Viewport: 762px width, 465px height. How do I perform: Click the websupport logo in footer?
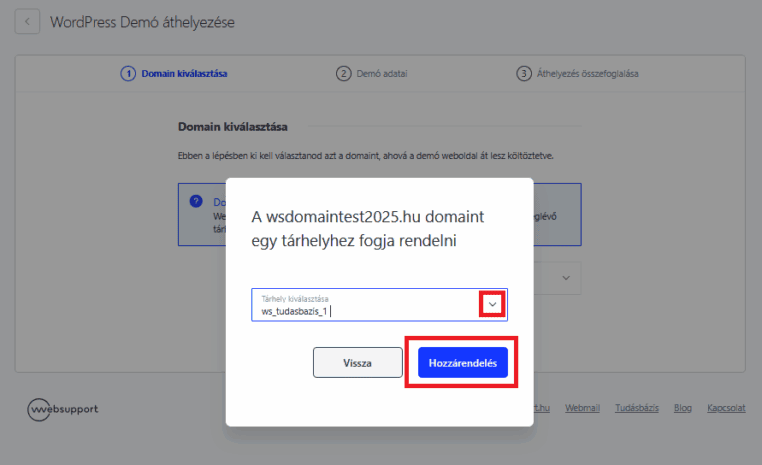[63, 409]
